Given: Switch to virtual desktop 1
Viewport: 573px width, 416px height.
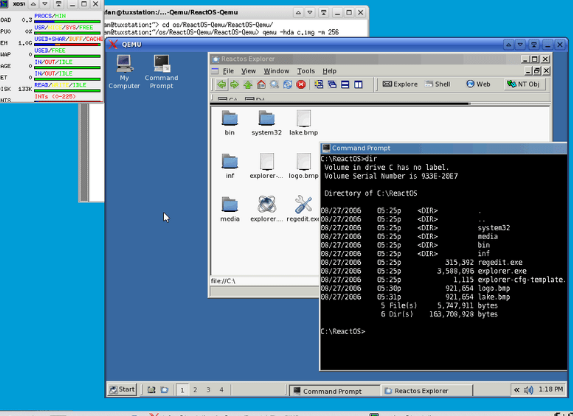Looking at the screenshot, I should tap(182, 390).
